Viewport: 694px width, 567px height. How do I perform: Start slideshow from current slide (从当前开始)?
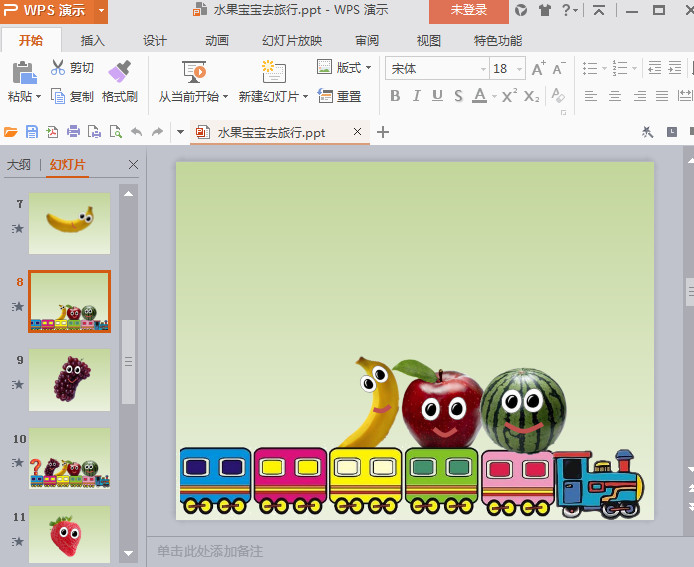194,72
